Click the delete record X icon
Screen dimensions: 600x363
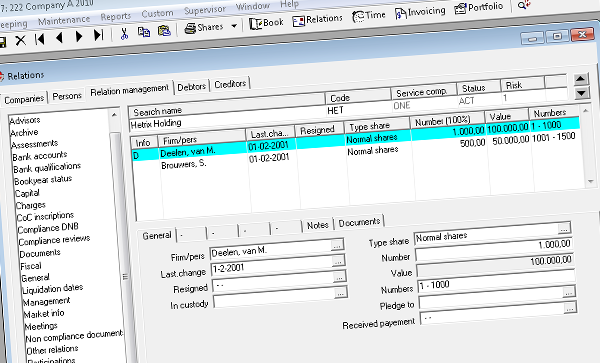click(x=20, y=40)
